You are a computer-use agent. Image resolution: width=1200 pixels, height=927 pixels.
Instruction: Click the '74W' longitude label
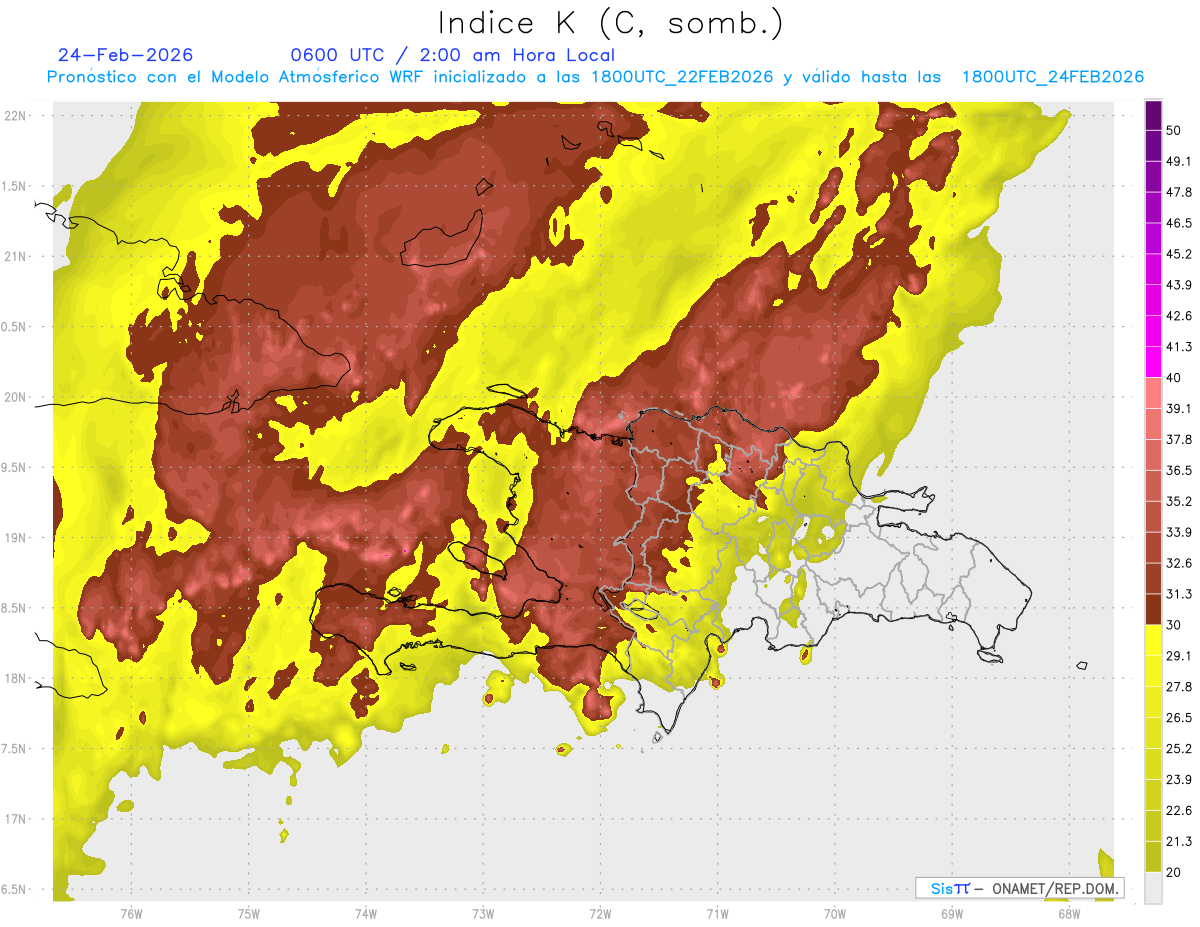coord(366,913)
